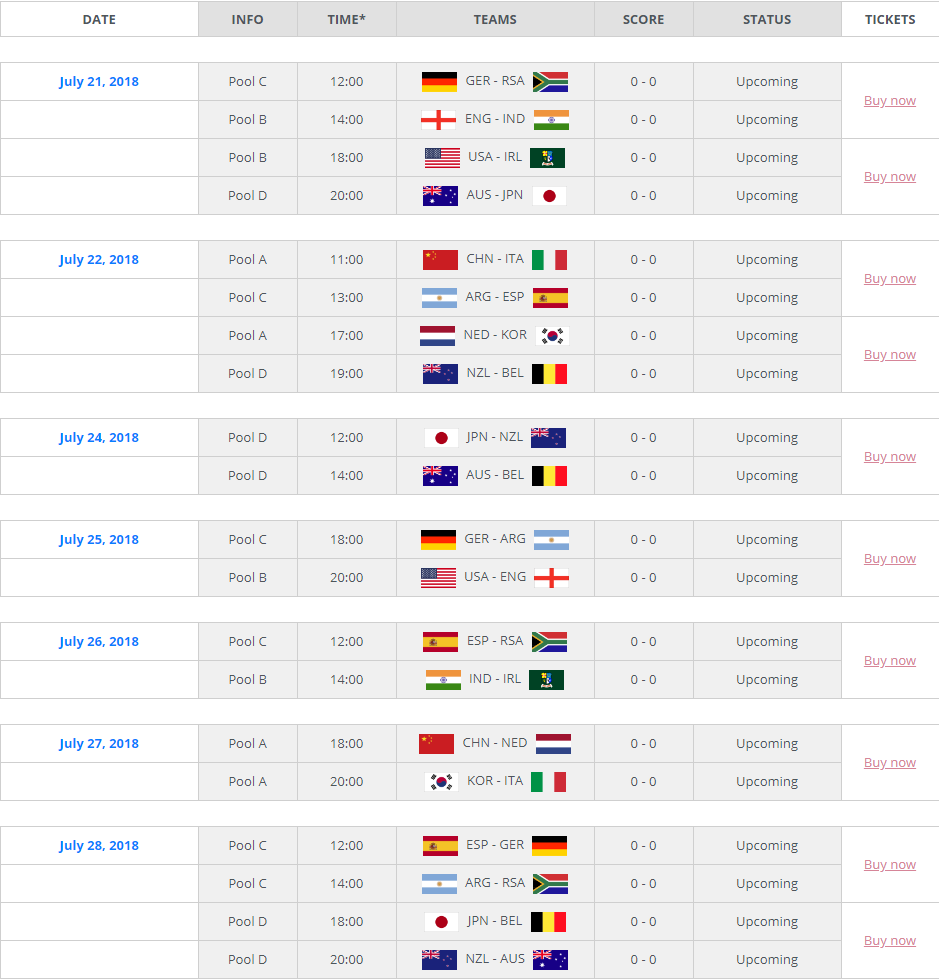Select the Pool A cell in the KOR - ITA row

pos(247,781)
